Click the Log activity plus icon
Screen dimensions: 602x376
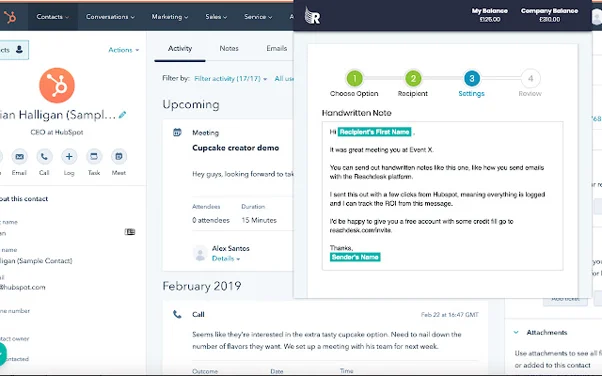(69, 156)
